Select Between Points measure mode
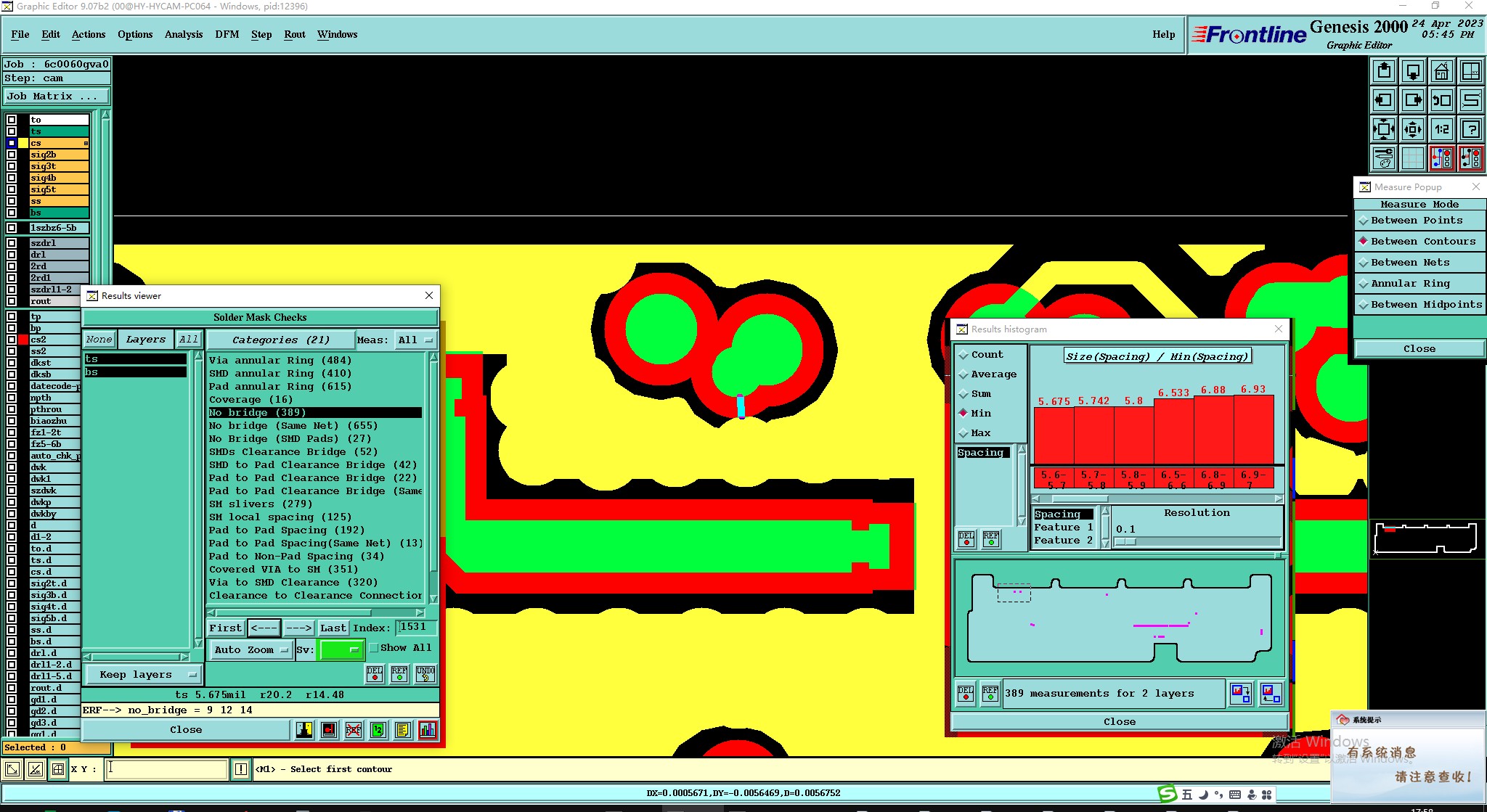Viewport: 1487px width, 812px height. 1416,221
